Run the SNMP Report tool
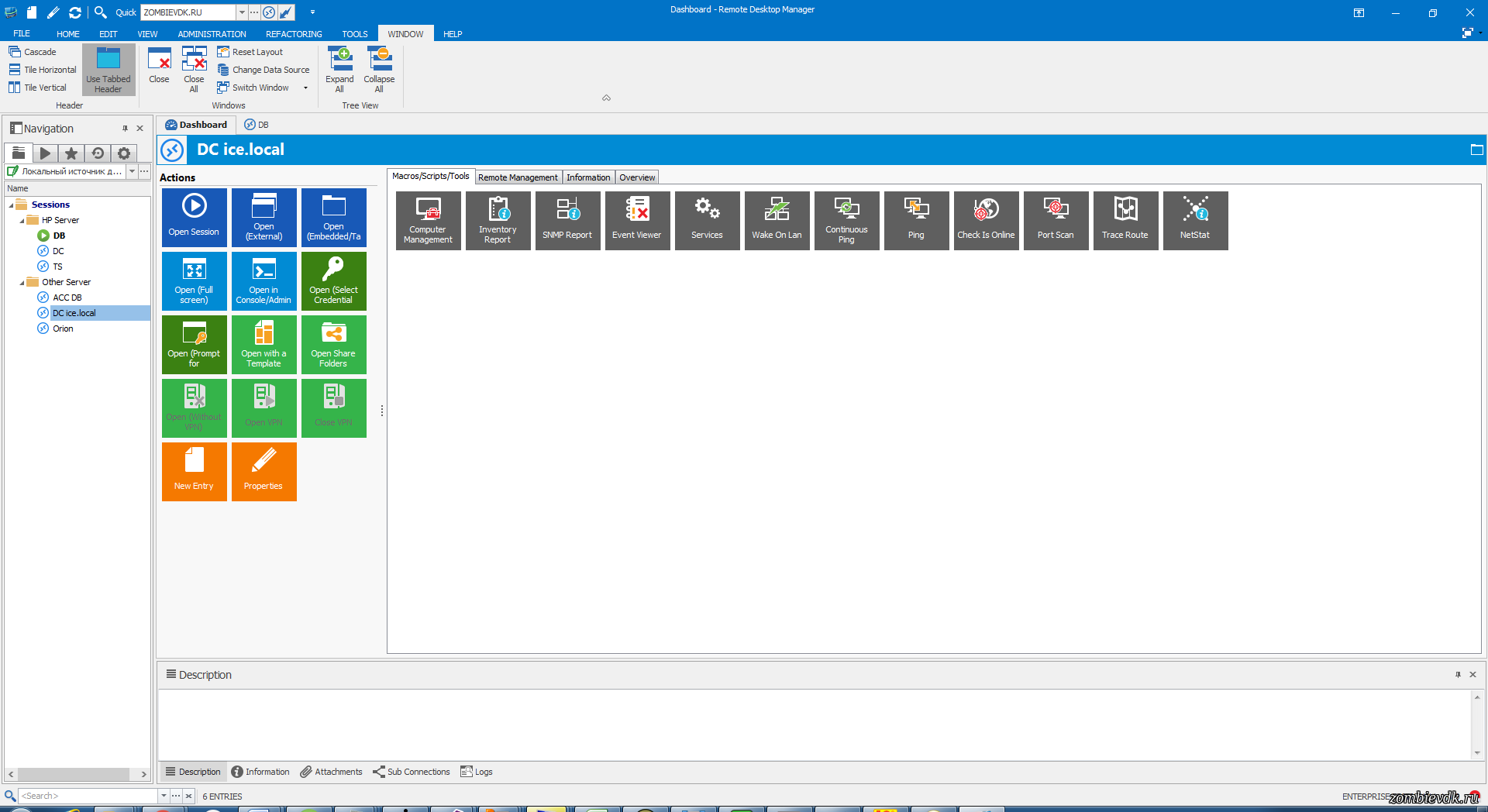1488x812 pixels. point(567,221)
